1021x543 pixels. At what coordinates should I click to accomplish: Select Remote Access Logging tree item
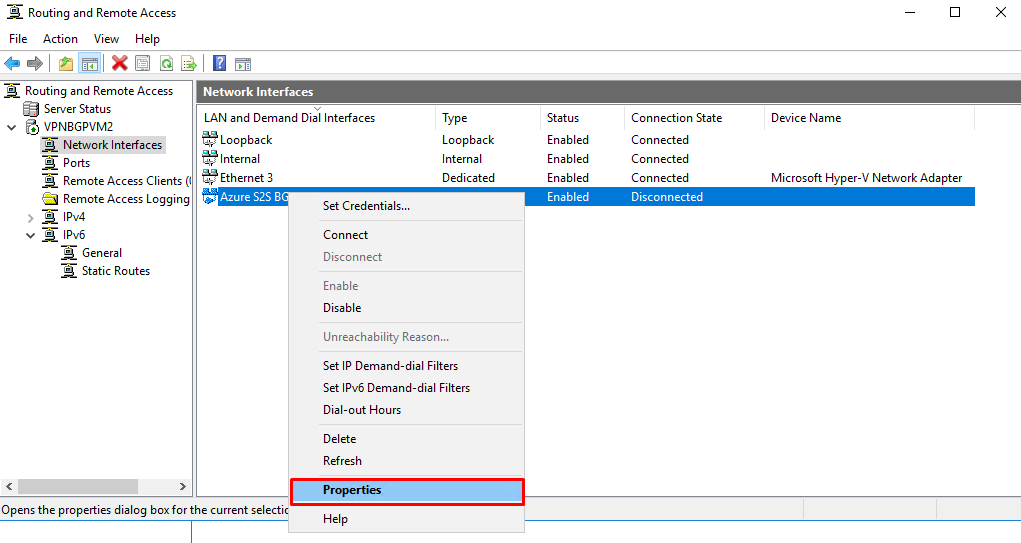click(x=125, y=199)
